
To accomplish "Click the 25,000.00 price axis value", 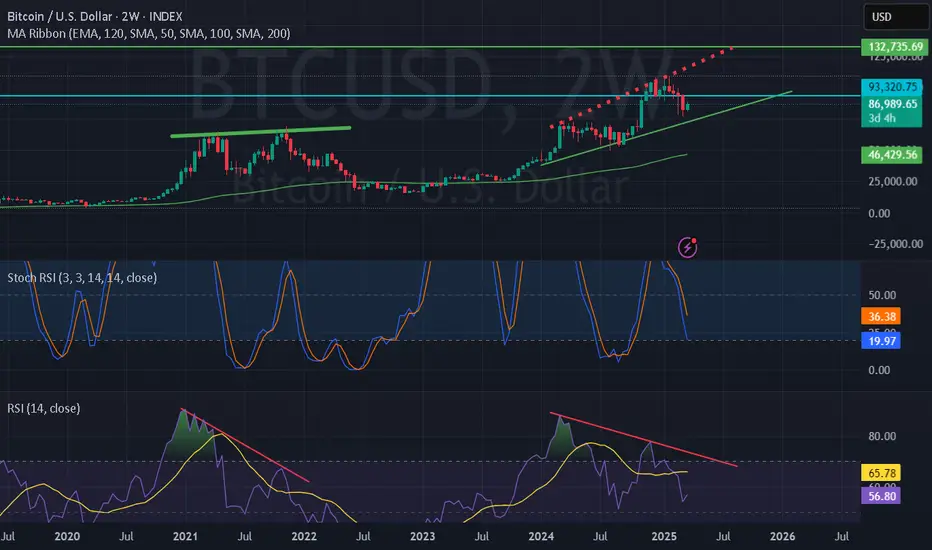I will (x=892, y=181).
